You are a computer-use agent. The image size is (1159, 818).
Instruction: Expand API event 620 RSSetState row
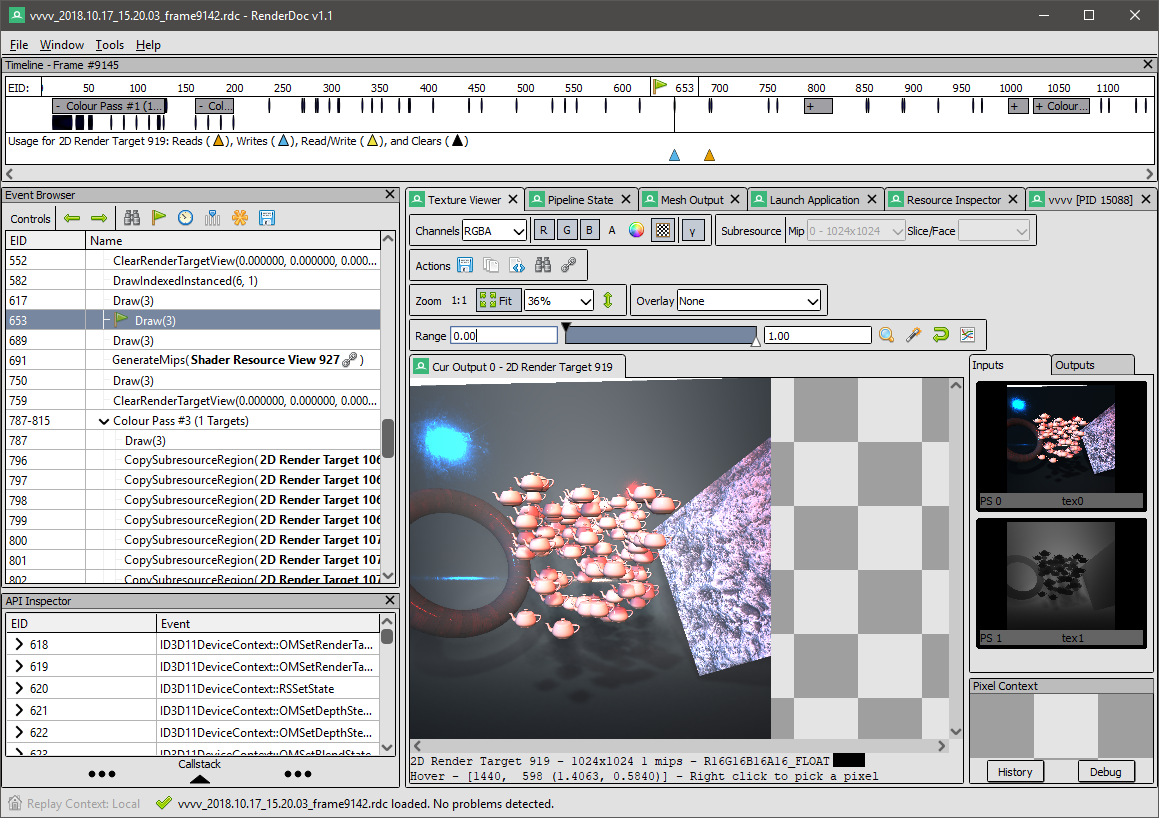pos(19,689)
